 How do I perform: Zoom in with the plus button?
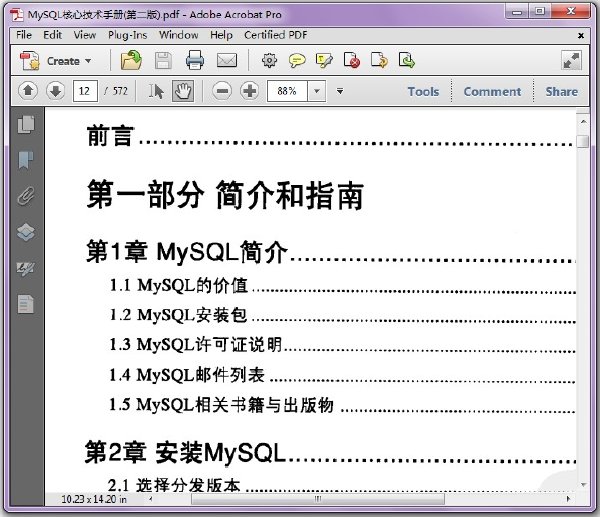[249, 91]
